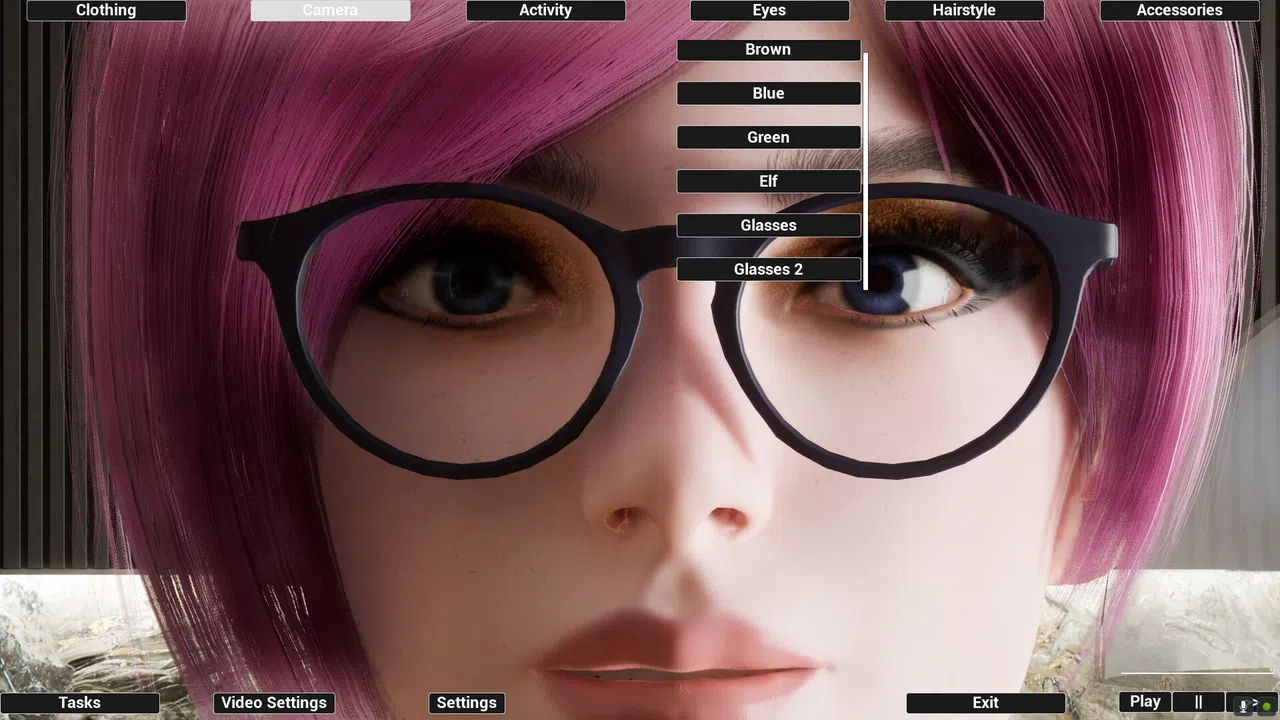
Task: Choose the Glasses 2 option
Action: pos(768,269)
